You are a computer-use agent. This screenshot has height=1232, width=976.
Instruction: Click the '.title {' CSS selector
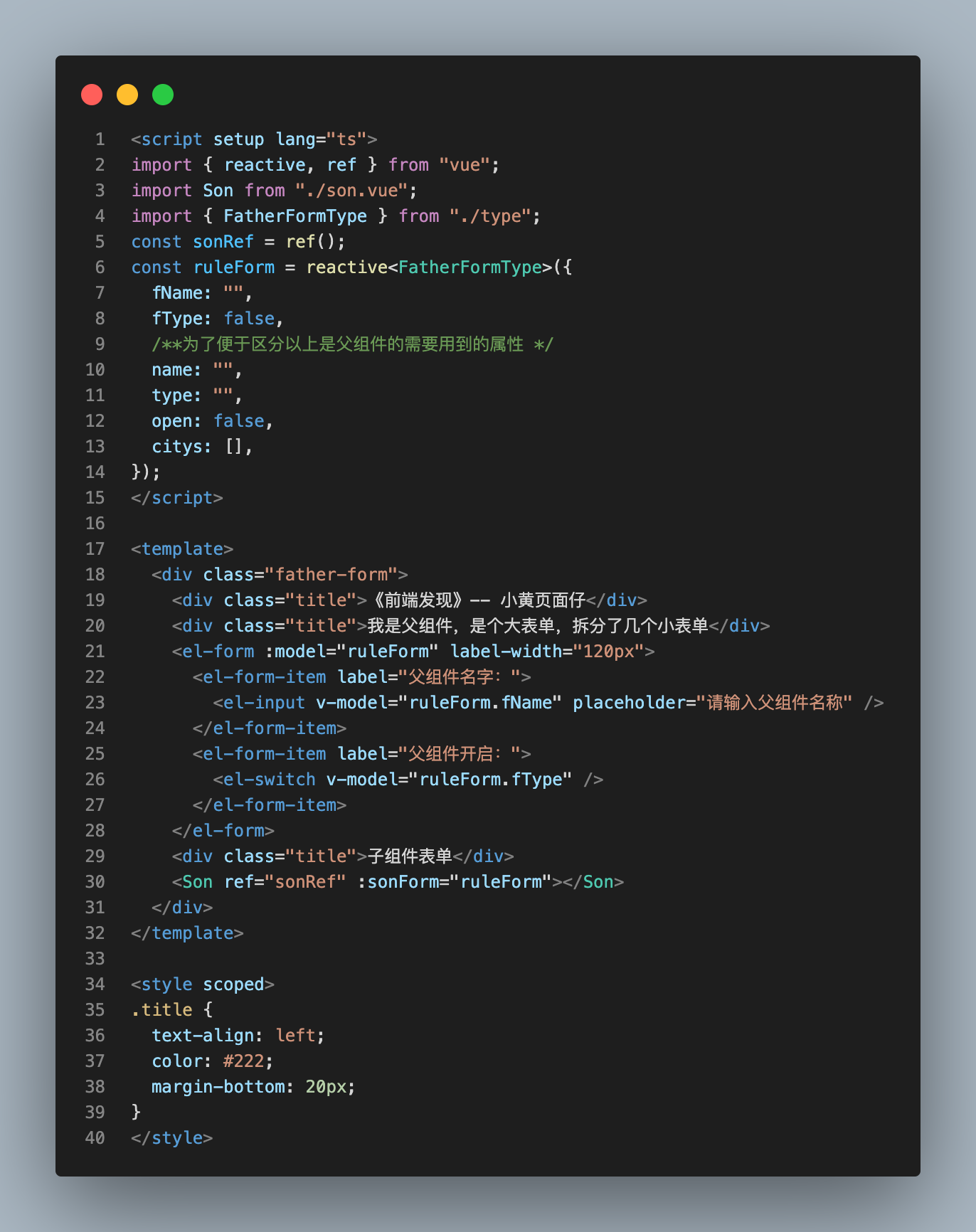tap(172, 1010)
